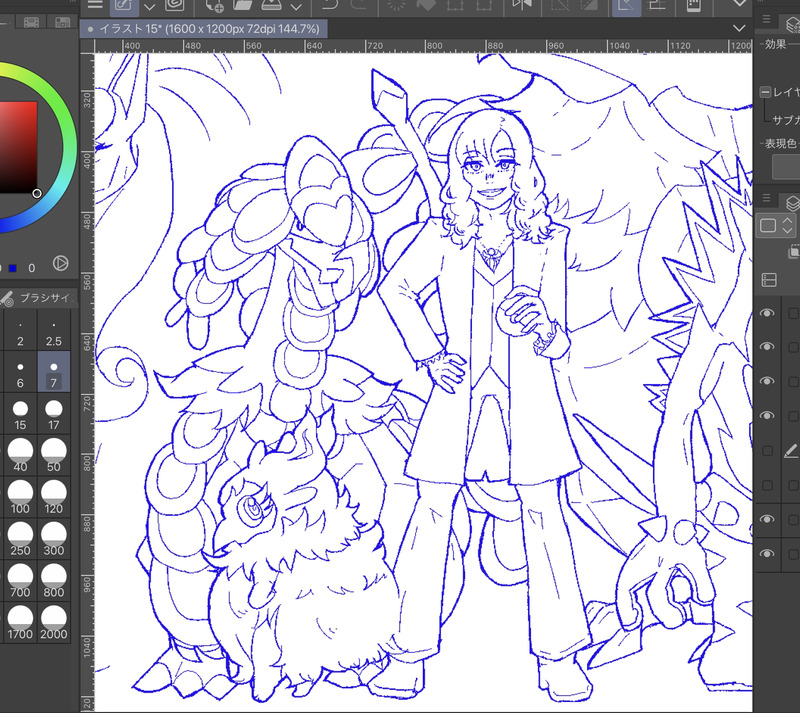Screen dimensions: 800x713
Task: Select the Layer Property tab icon
Action: 792,24
